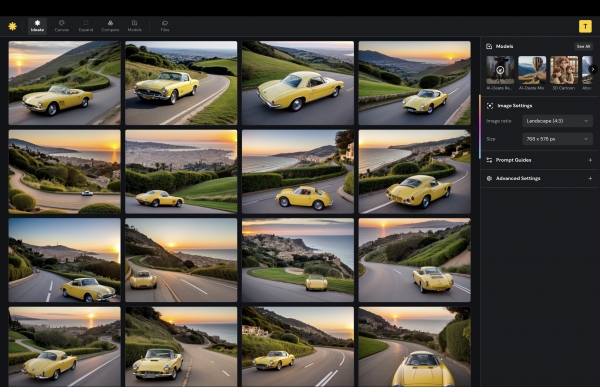Open third-row rightmost image of car driving away
Image resolution: width=600 pixels, height=387 pixels.
tap(414, 260)
